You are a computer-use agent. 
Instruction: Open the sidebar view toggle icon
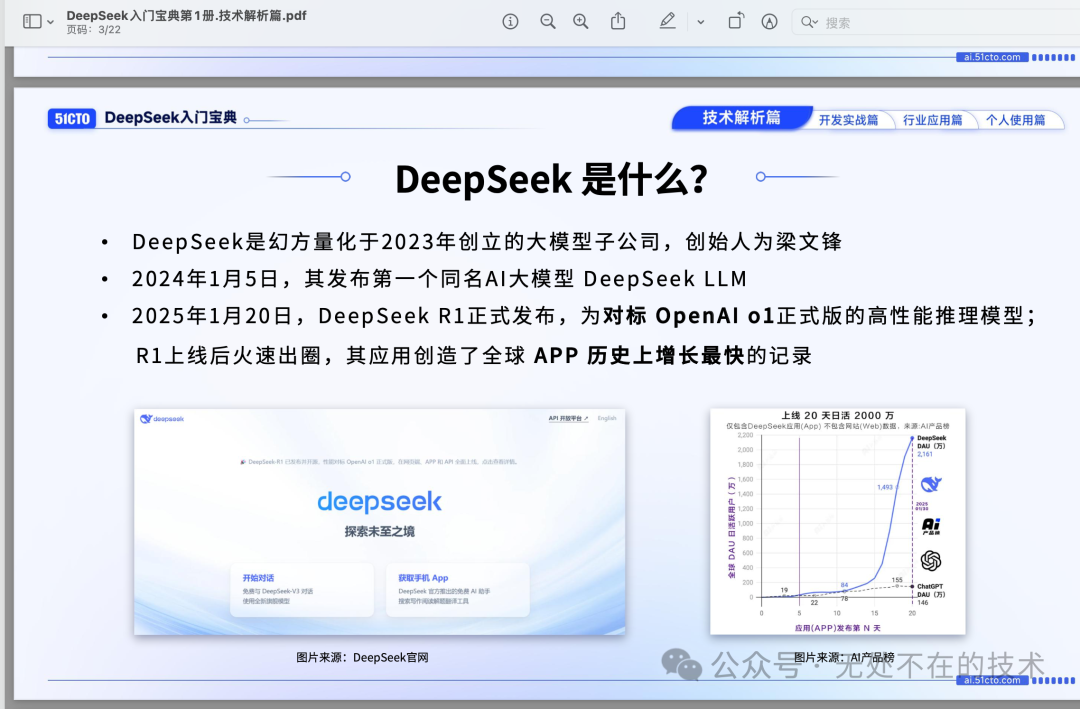pos(32,22)
